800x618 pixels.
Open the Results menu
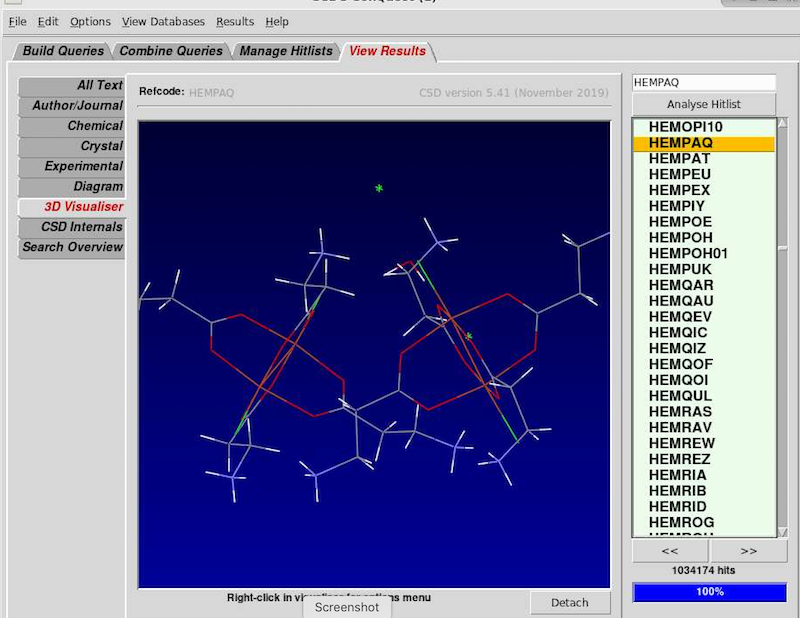(x=235, y=21)
